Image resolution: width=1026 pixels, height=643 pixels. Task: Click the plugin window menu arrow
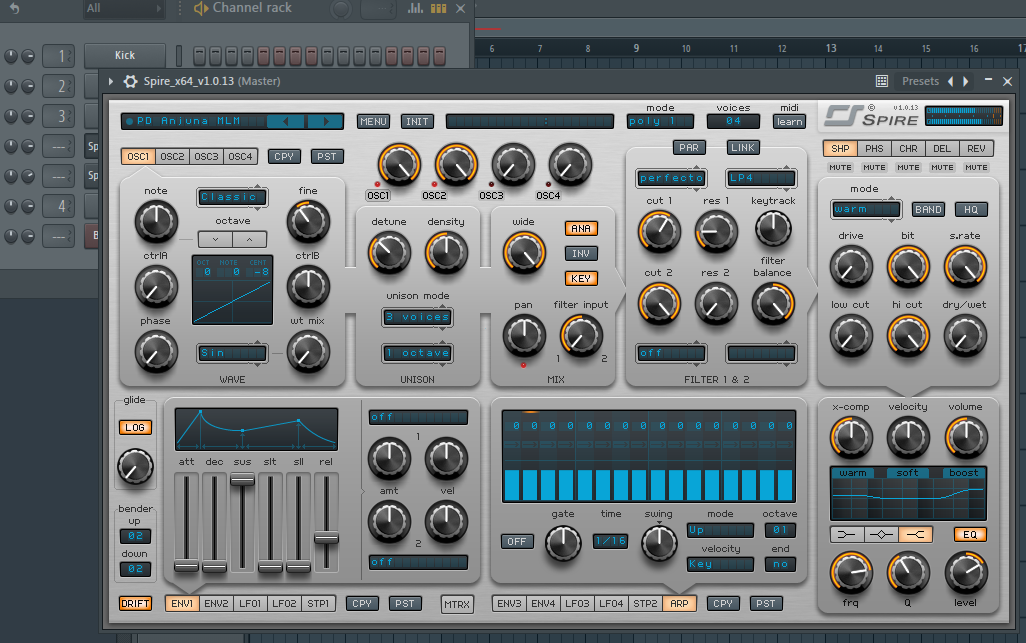coord(111,81)
